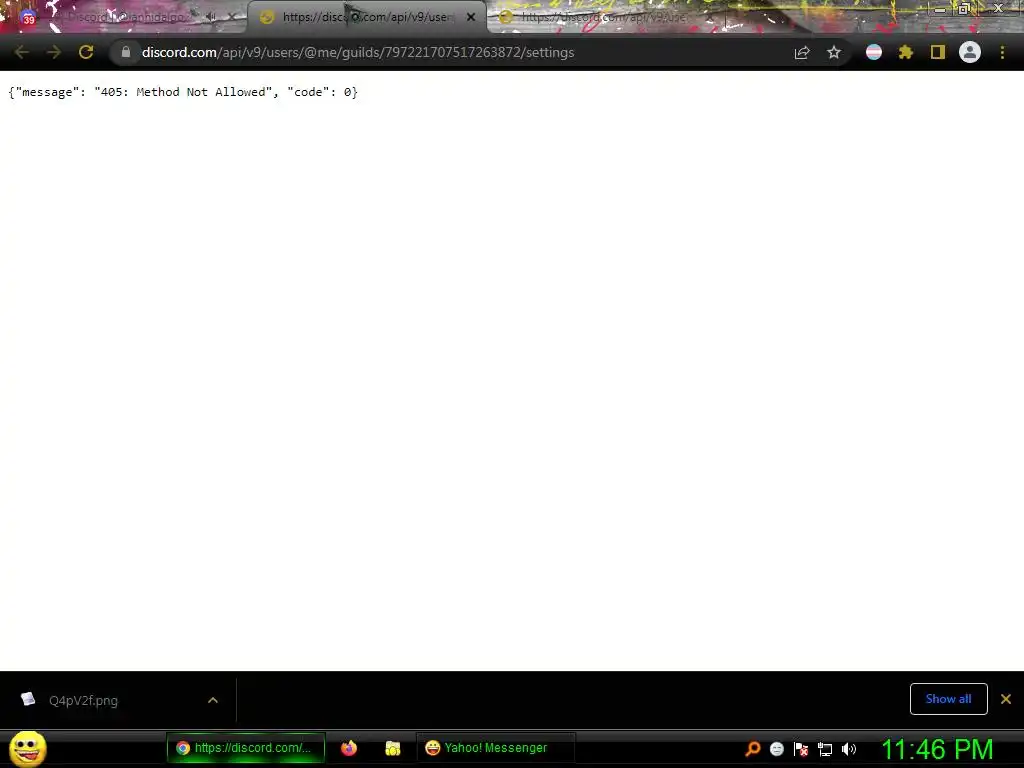The height and width of the screenshot is (768, 1024).
Task: Close the downloads bar
Action: (1006, 699)
